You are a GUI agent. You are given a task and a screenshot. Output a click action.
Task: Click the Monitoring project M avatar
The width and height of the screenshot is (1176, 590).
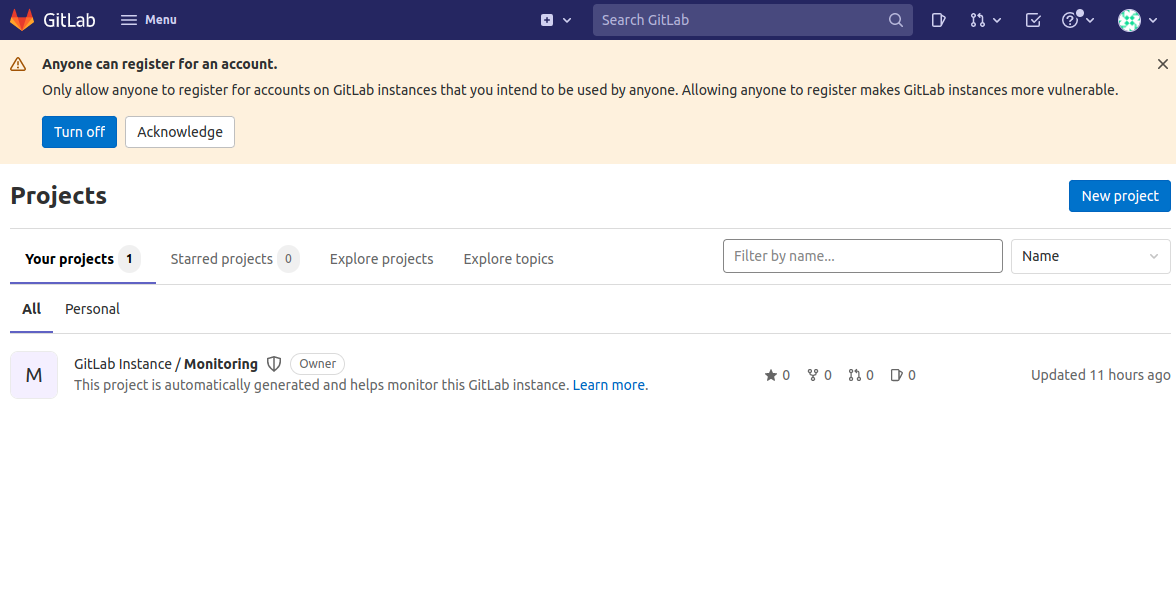point(34,375)
